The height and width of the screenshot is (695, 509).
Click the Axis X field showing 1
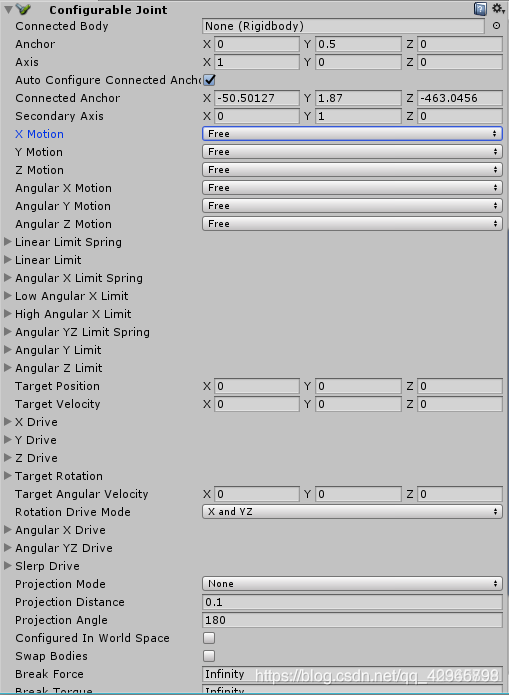257,62
